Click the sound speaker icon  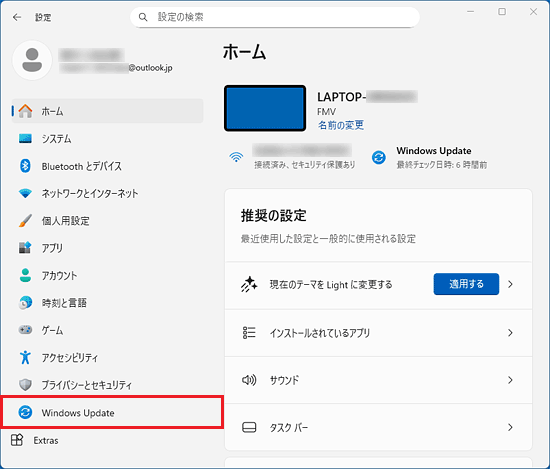[249, 380]
